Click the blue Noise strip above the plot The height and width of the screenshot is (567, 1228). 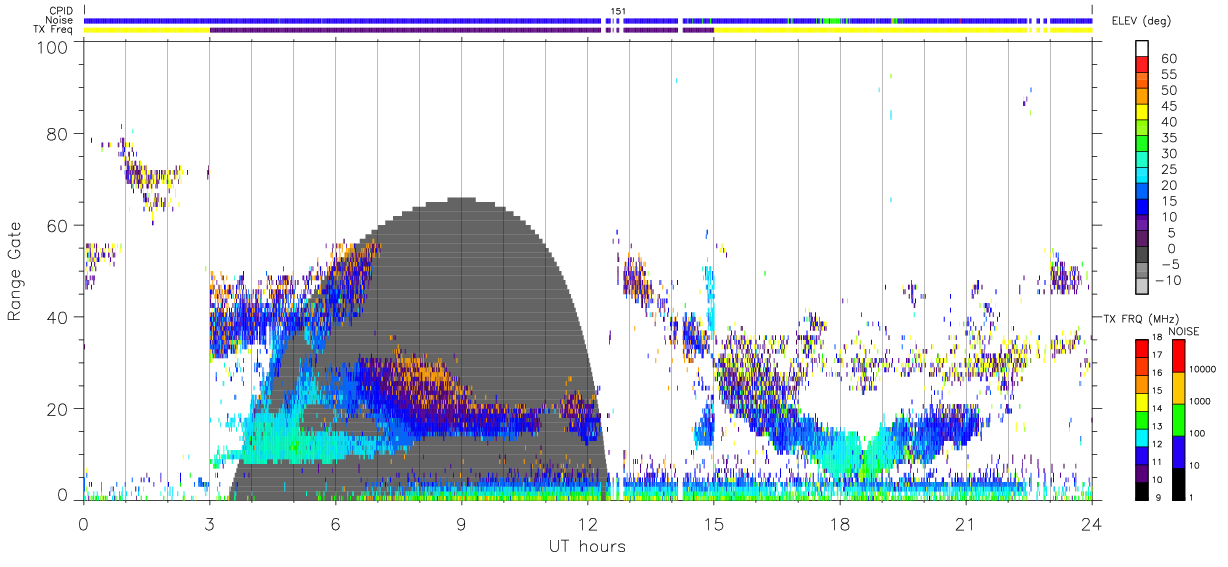(588, 20)
